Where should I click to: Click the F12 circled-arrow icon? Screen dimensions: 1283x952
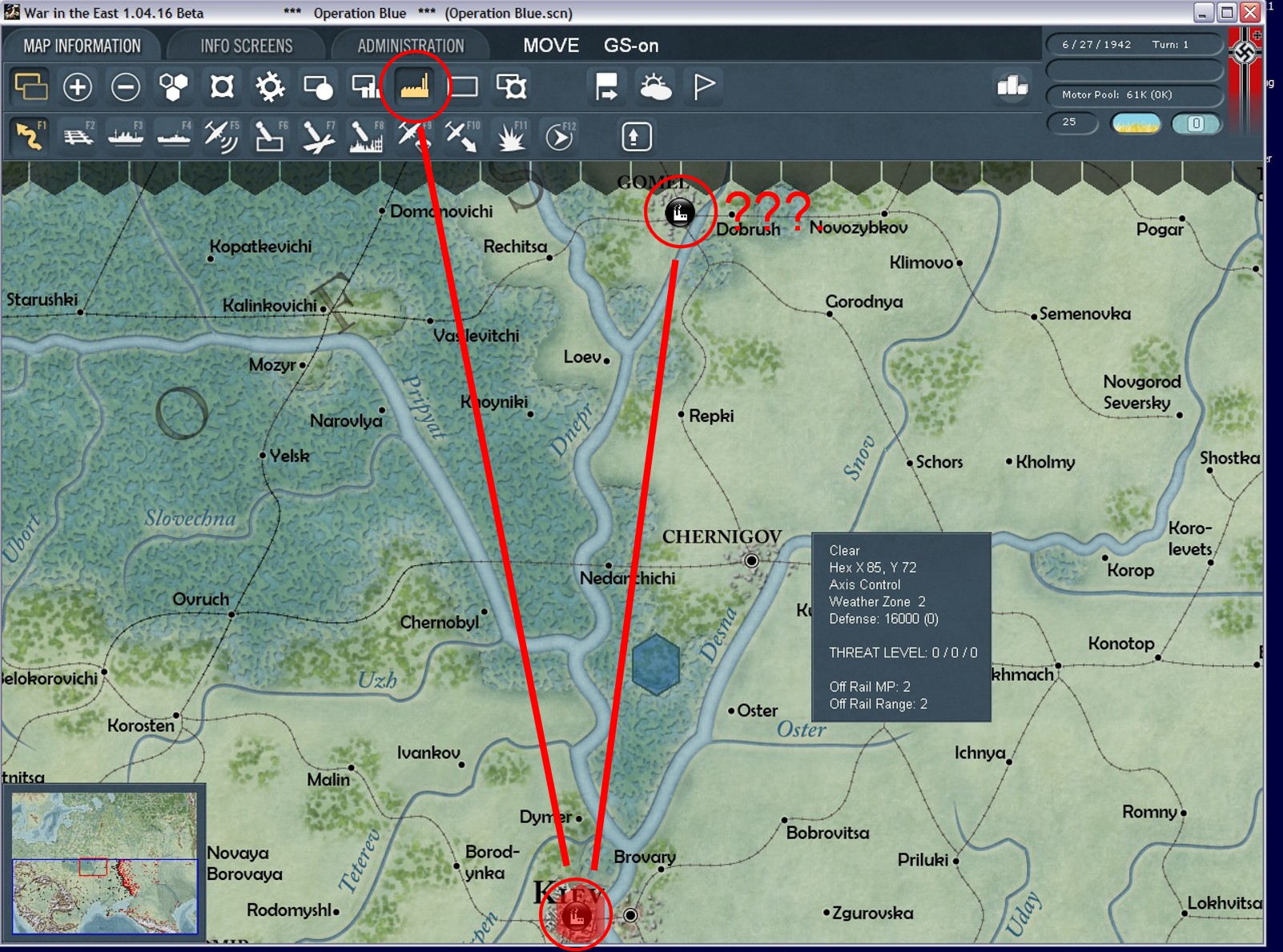click(559, 136)
